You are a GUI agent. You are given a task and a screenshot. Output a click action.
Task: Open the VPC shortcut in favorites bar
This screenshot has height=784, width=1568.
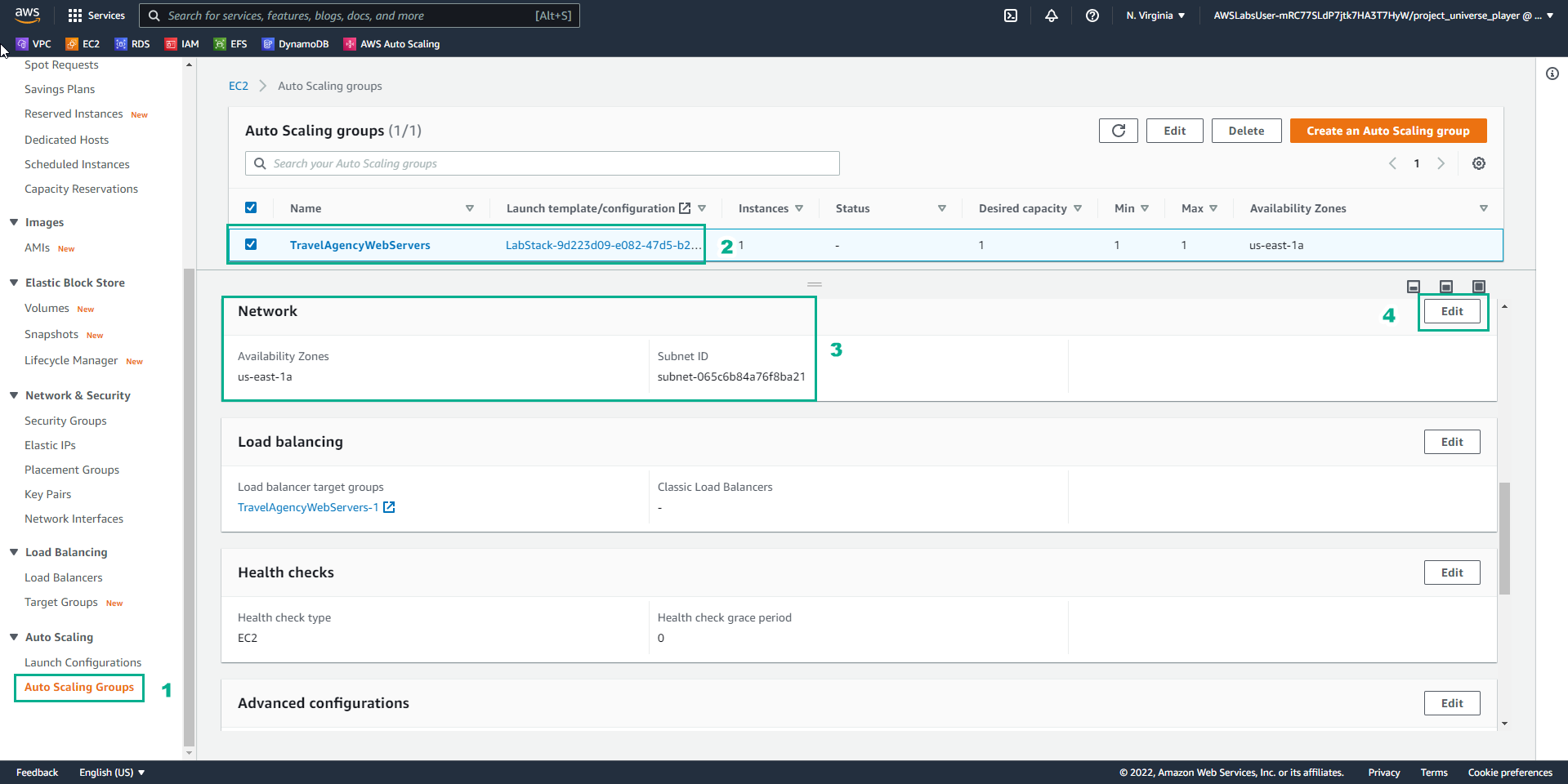point(34,44)
